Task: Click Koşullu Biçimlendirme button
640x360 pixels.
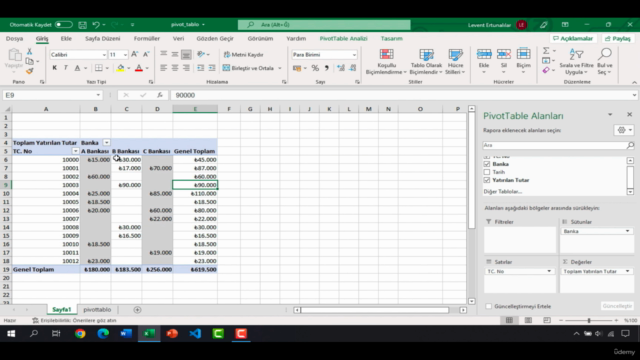Action: click(386, 62)
